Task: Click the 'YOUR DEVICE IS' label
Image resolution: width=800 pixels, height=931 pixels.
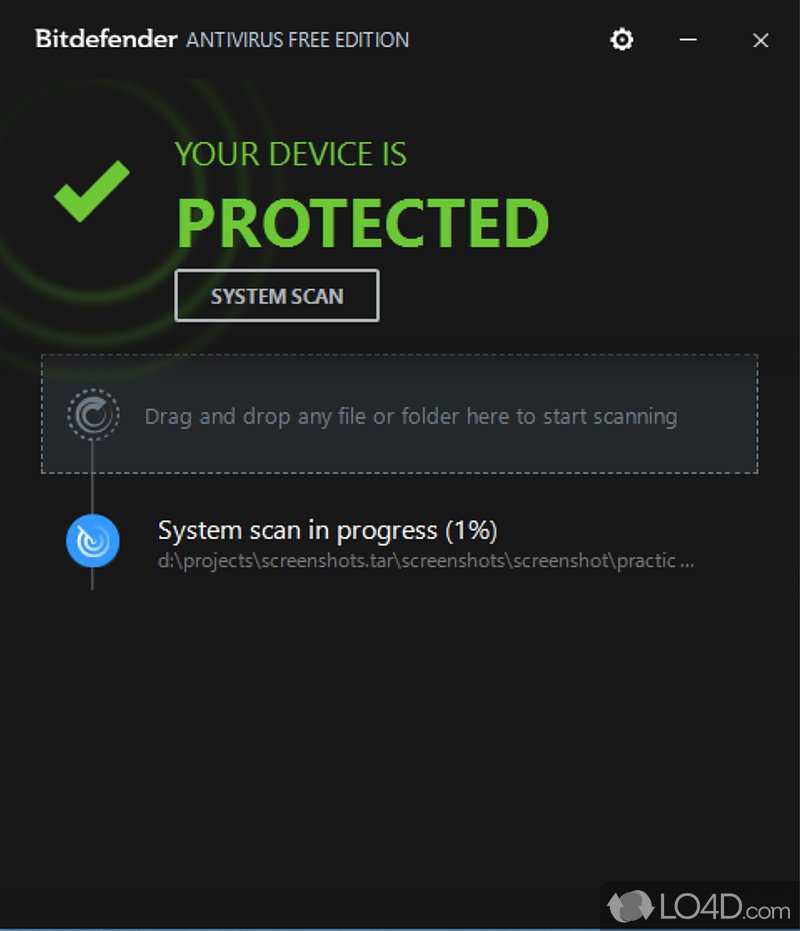Action: (x=291, y=154)
